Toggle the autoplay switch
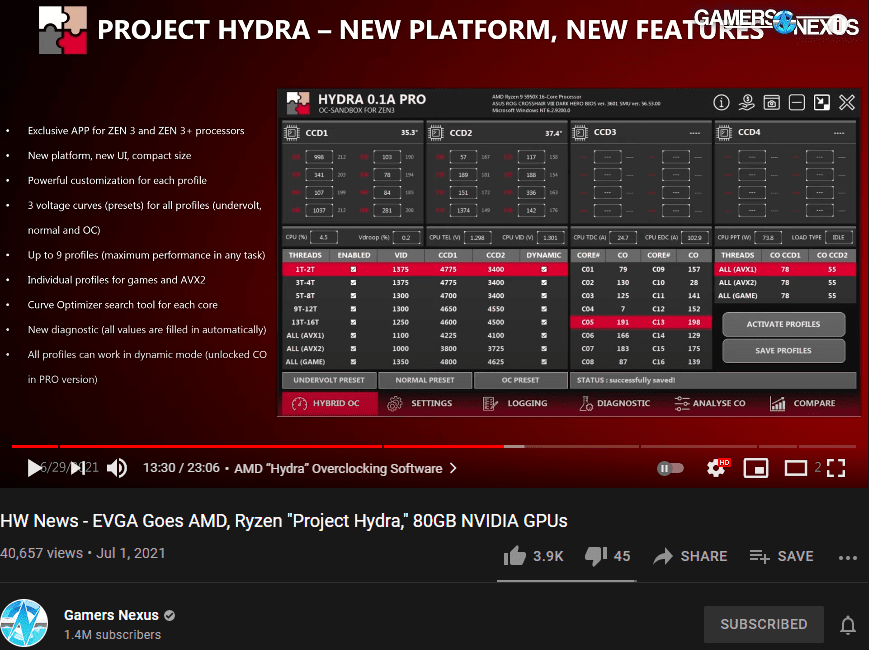Image resolution: width=869 pixels, height=650 pixels. tap(670, 468)
